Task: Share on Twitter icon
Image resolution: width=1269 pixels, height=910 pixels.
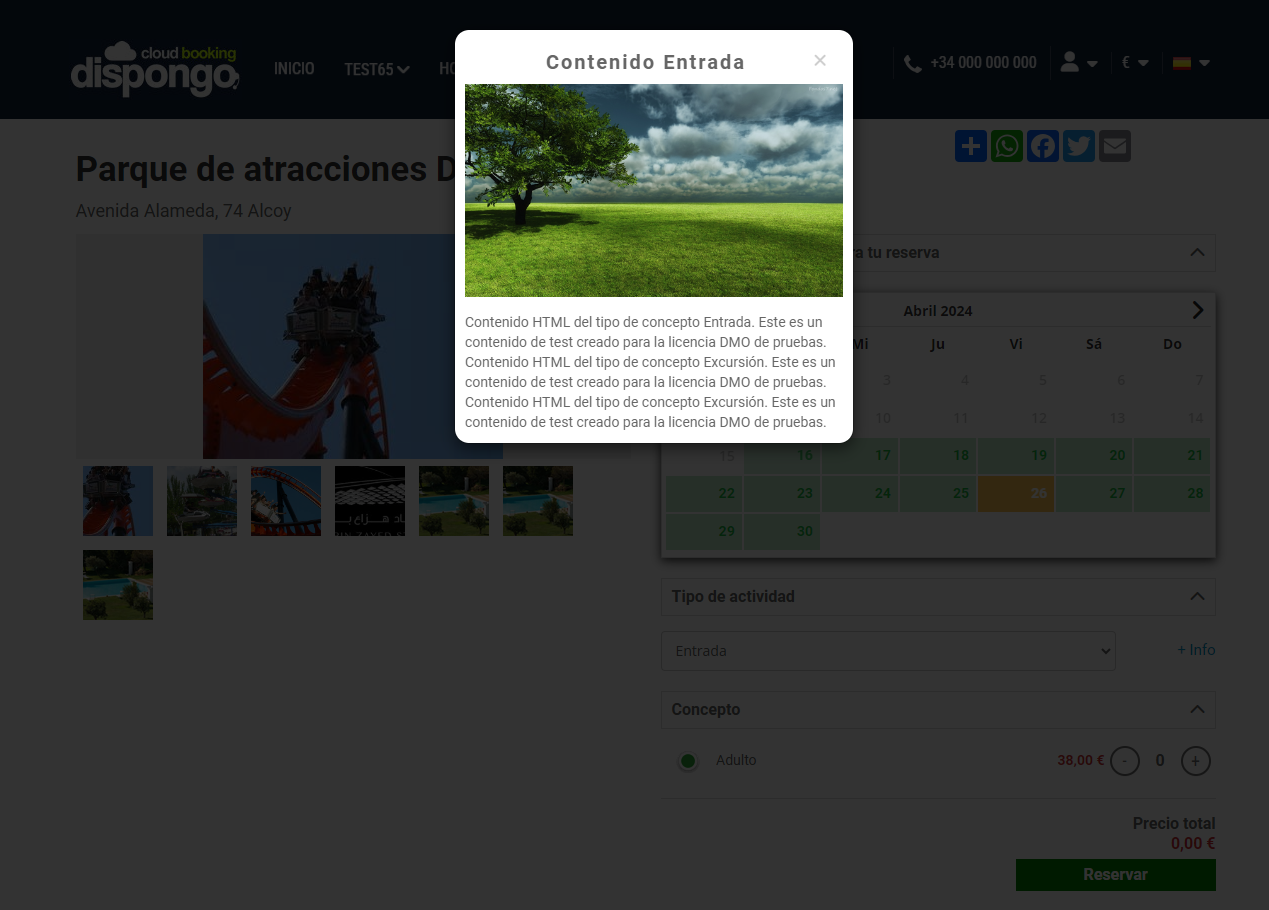Action: 1079,146
